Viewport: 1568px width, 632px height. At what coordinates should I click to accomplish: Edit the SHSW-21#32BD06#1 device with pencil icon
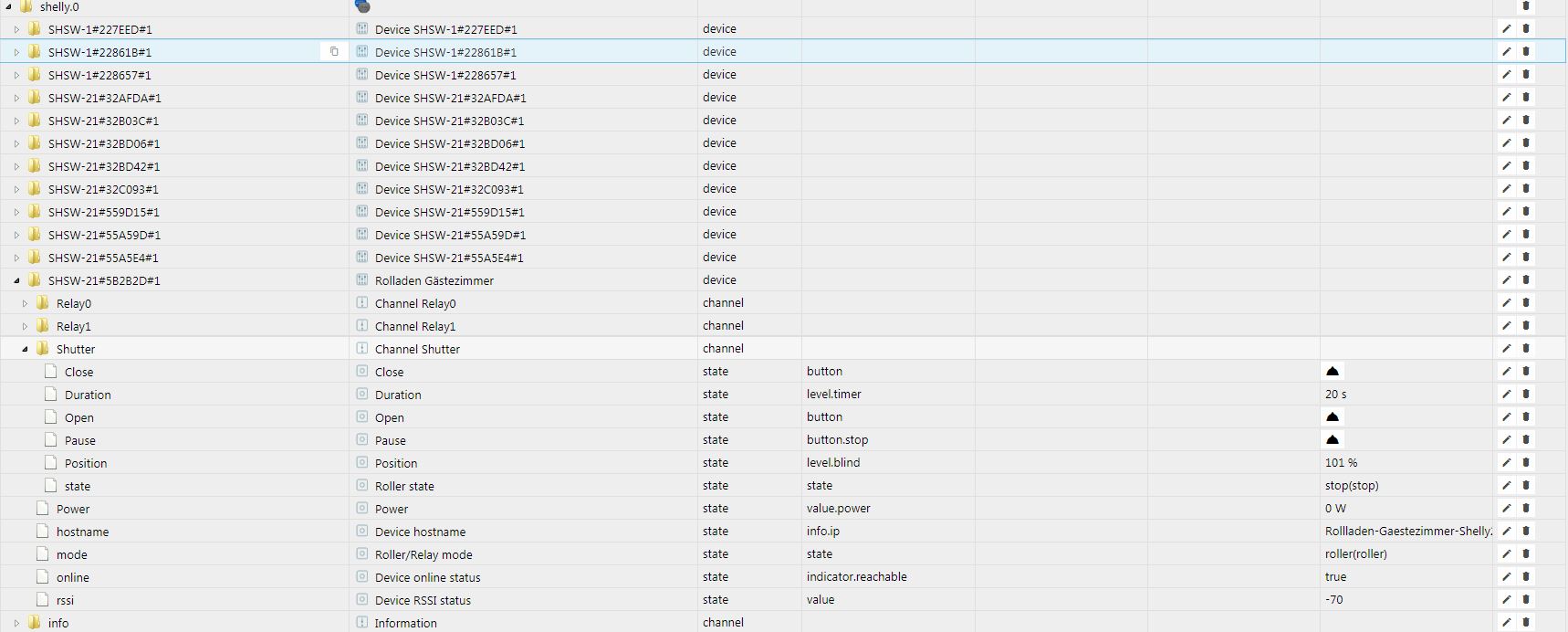click(x=1506, y=143)
